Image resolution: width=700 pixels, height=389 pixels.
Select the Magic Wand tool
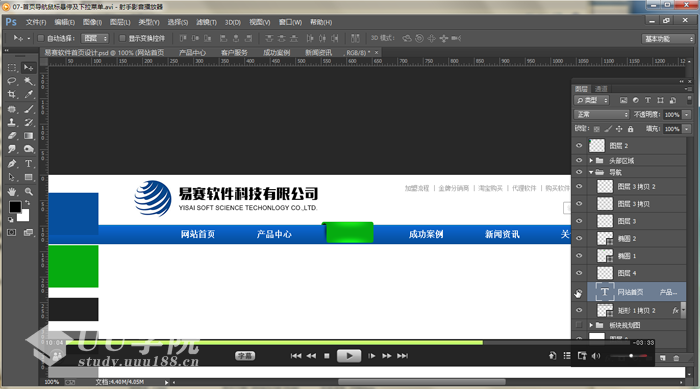tap(29, 81)
